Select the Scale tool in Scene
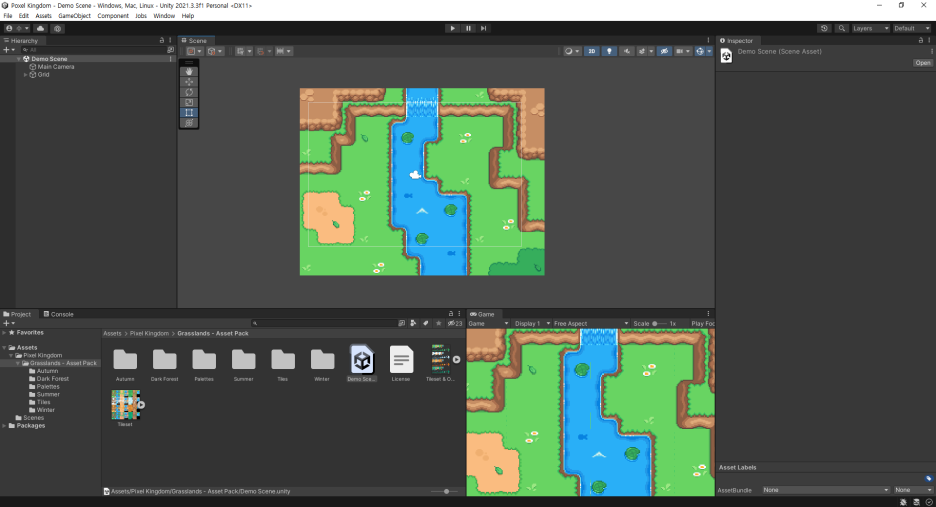Screen dimensions: 936x507 189,102
